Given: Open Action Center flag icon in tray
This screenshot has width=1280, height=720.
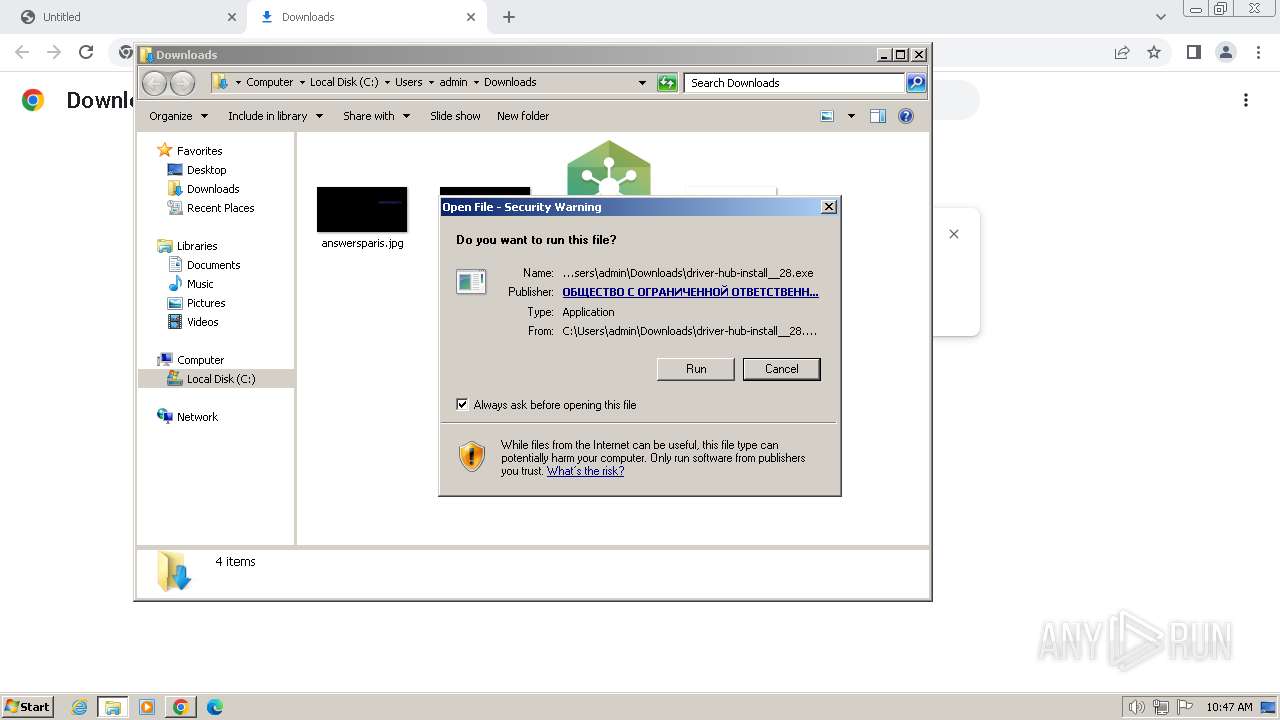Looking at the screenshot, I should (x=1185, y=707).
